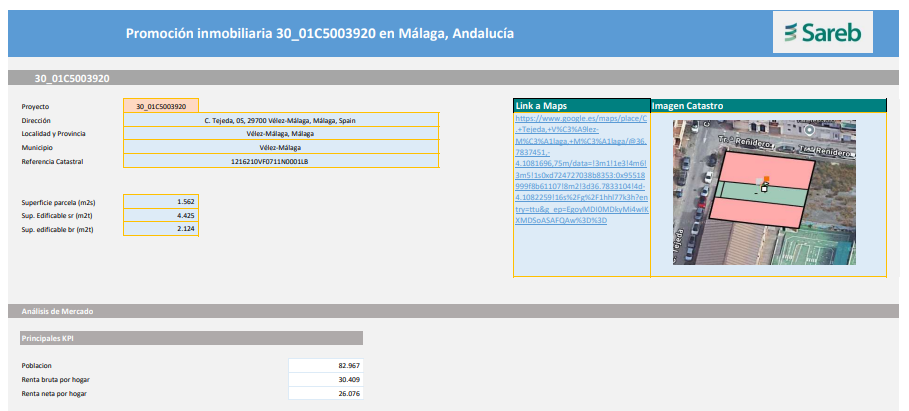Click the Sareb logo
Image resolution: width=909 pixels, height=411 pixels.
click(x=822, y=32)
